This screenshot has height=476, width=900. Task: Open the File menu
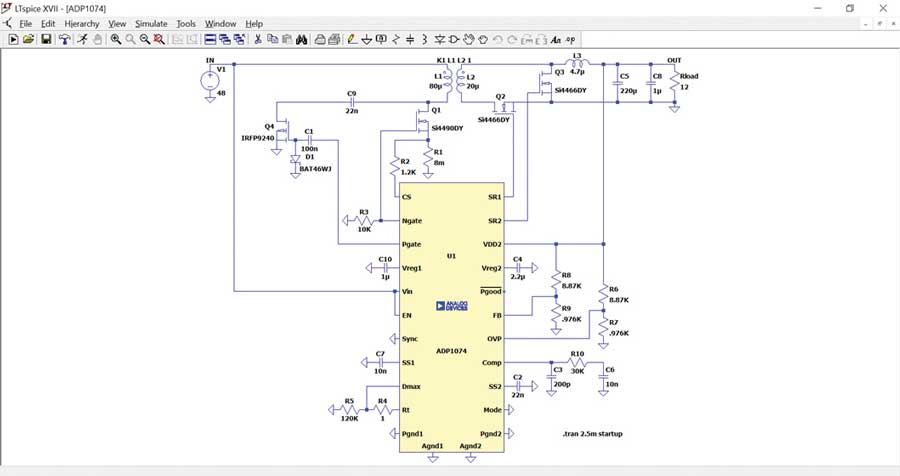(x=25, y=23)
